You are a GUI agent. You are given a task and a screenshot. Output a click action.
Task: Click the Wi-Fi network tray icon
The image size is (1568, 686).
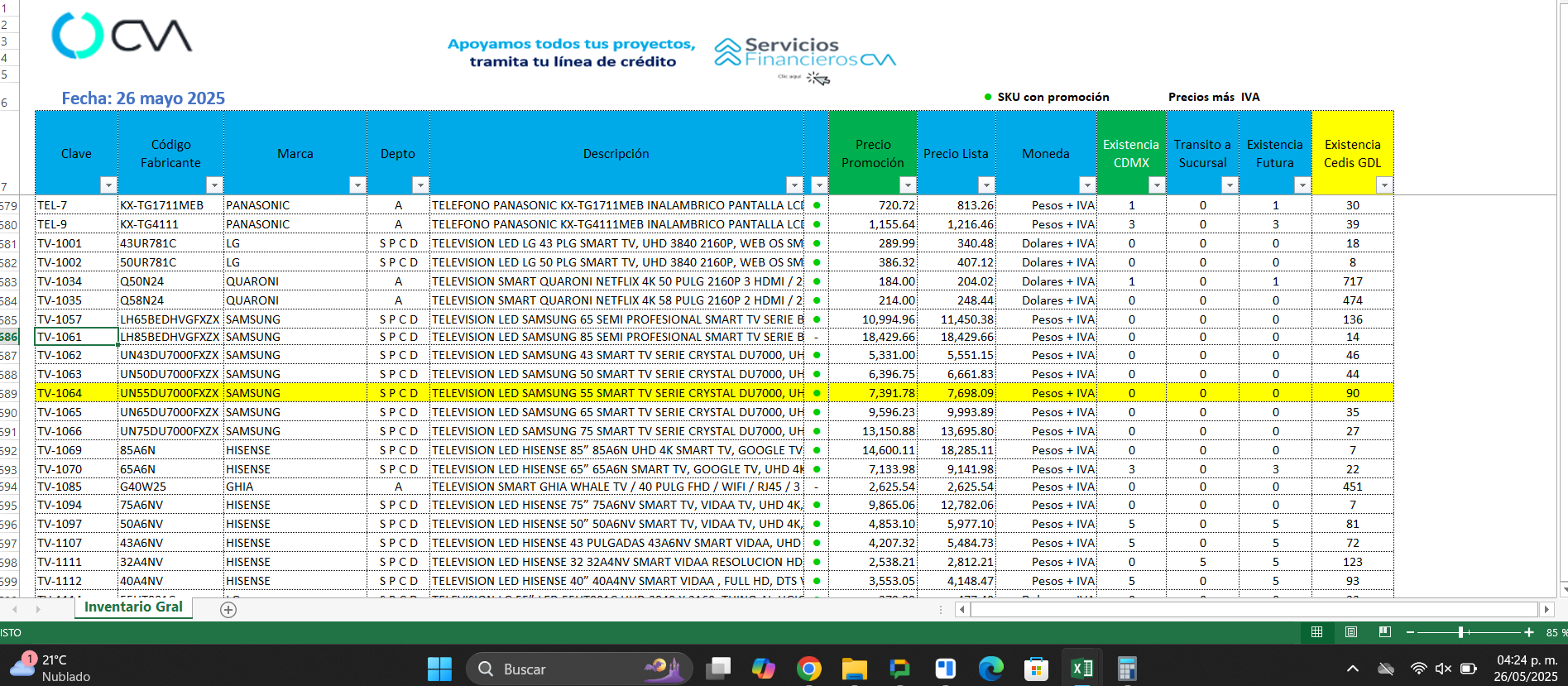tap(1418, 669)
